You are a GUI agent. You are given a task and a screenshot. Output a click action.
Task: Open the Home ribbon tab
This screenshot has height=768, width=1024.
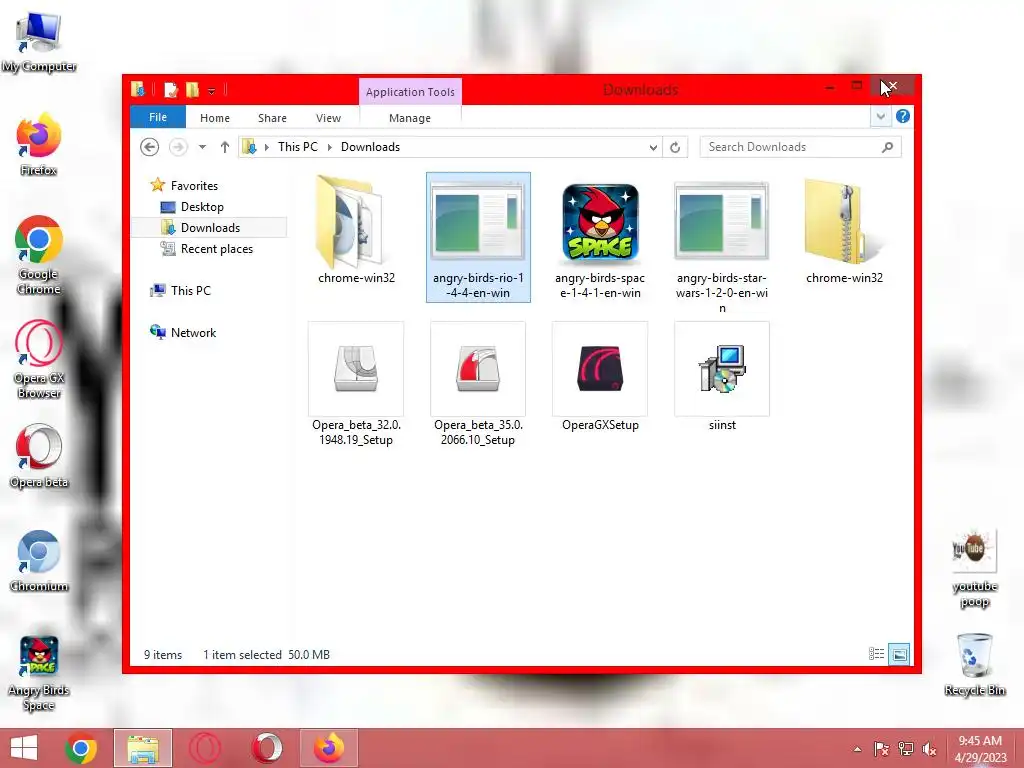click(x=215, y=118)
